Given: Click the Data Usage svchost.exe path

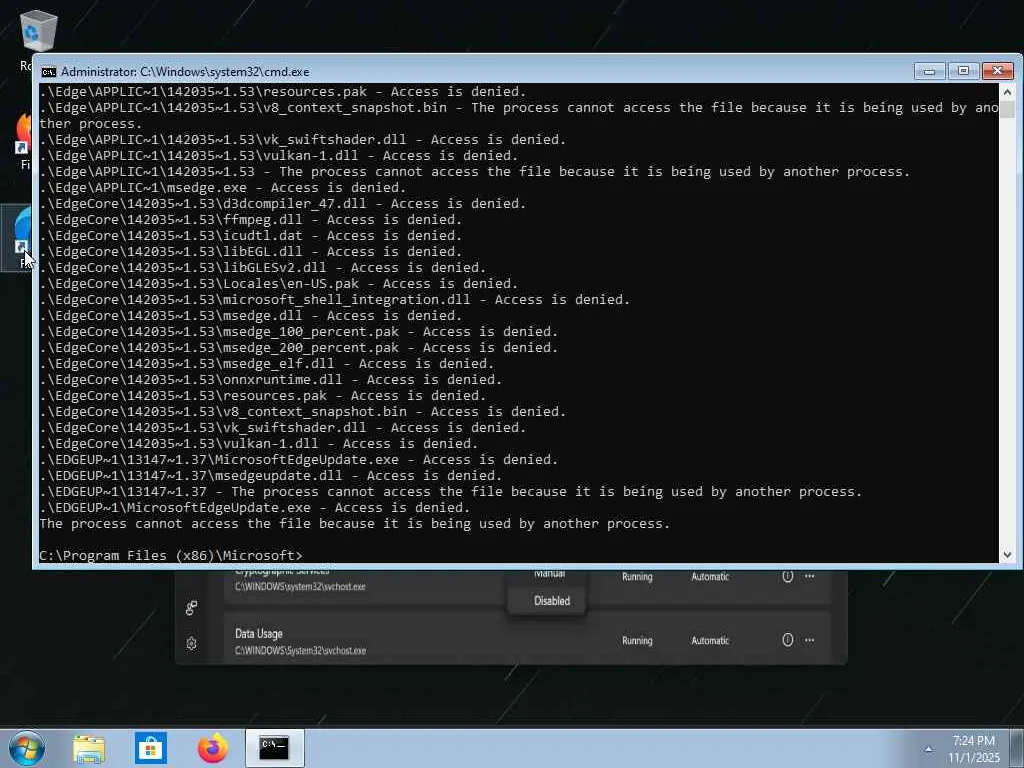Looking at the screenshot, I should pyautogui.click(x=300, y=650).
